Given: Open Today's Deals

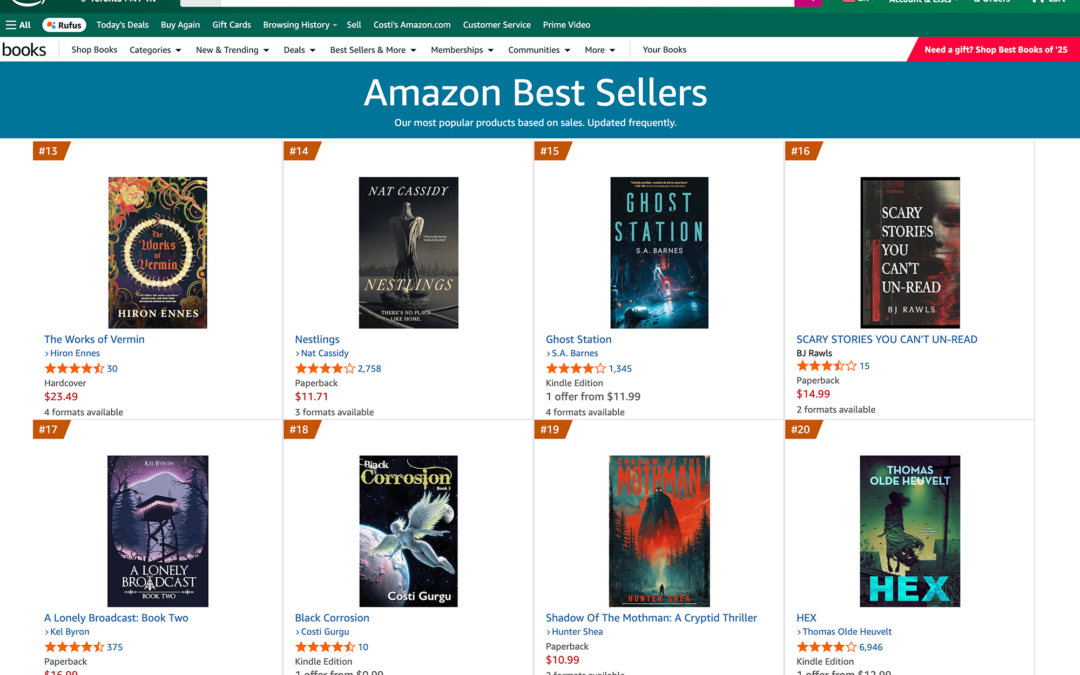Looking at the screenshot, I should coord(122,24).
